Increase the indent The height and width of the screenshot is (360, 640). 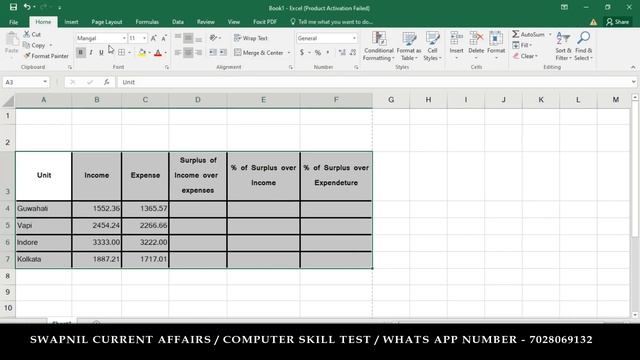point(223,53)
